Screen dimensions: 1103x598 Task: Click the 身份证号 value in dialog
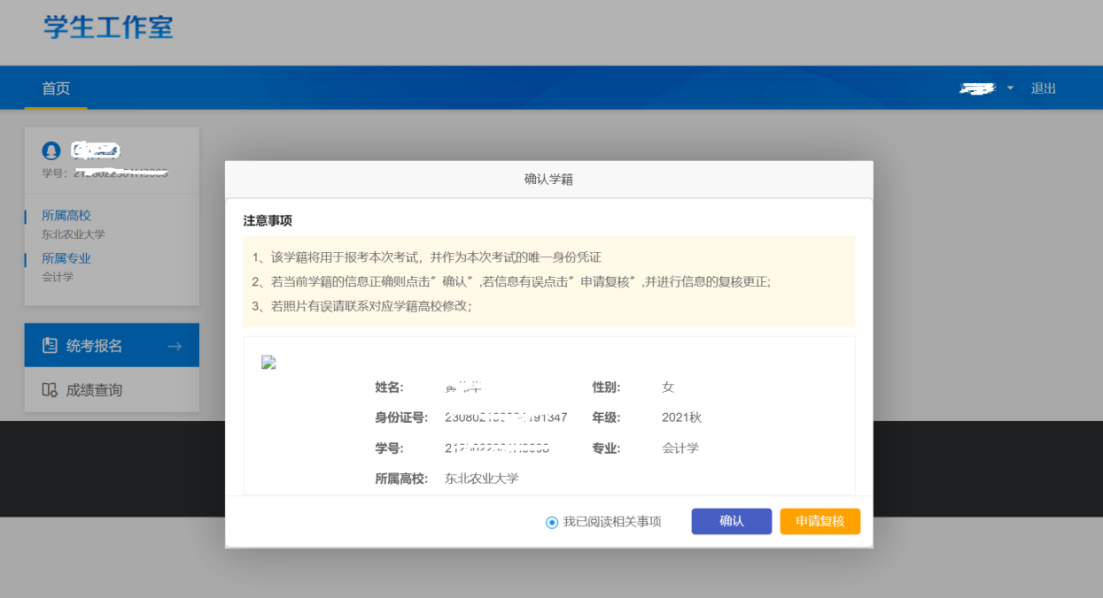505,417
